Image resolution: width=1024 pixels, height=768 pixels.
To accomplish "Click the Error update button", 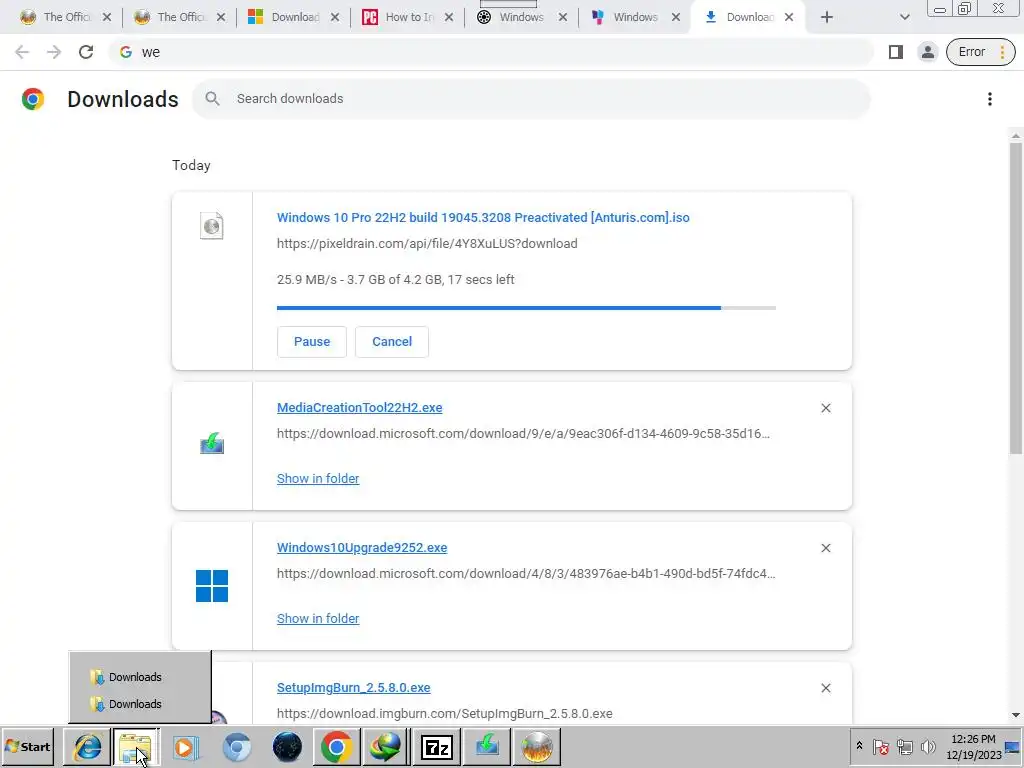I will pos(980,52).
